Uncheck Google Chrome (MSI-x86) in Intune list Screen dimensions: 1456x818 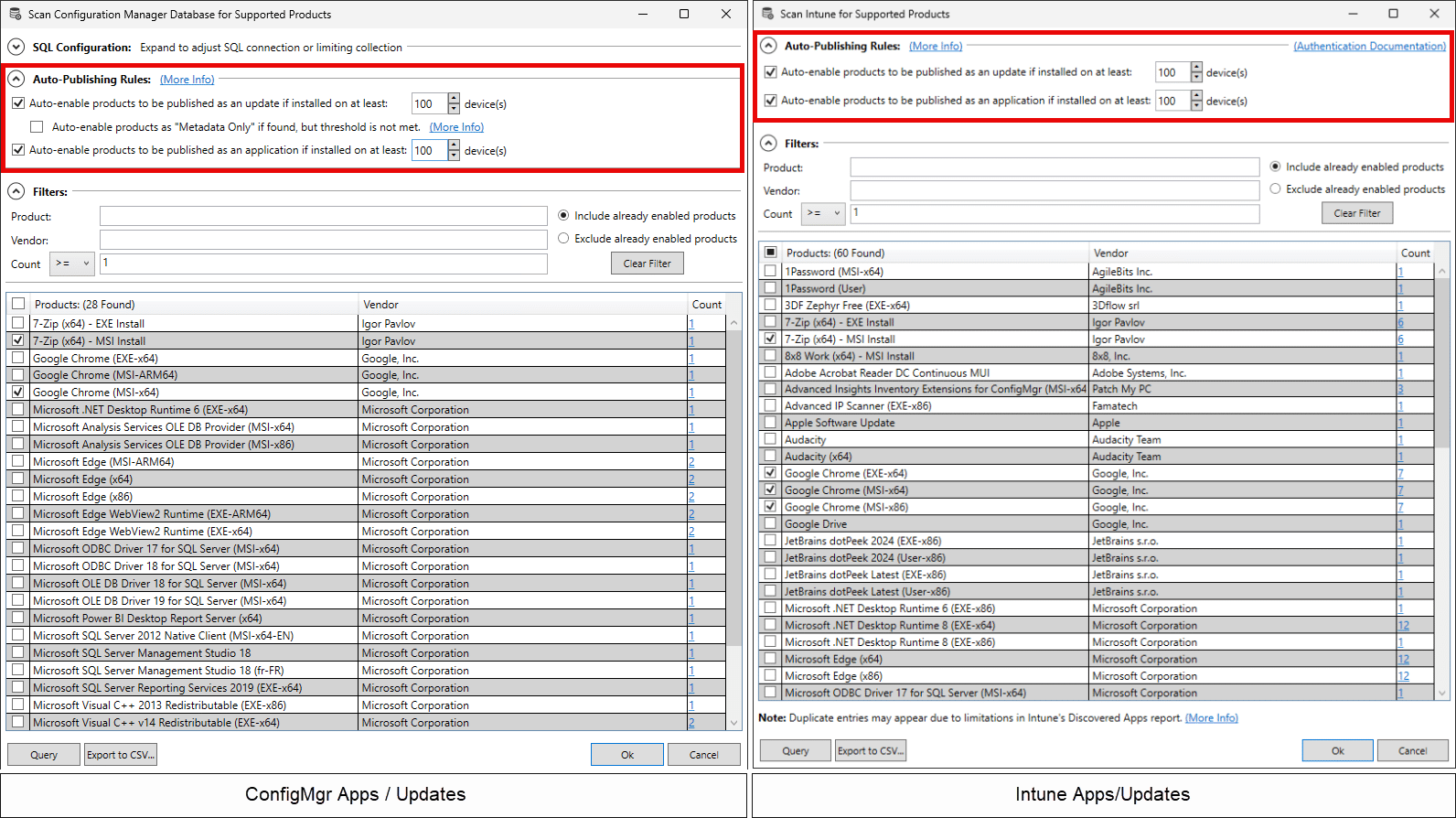click(770, 507)
